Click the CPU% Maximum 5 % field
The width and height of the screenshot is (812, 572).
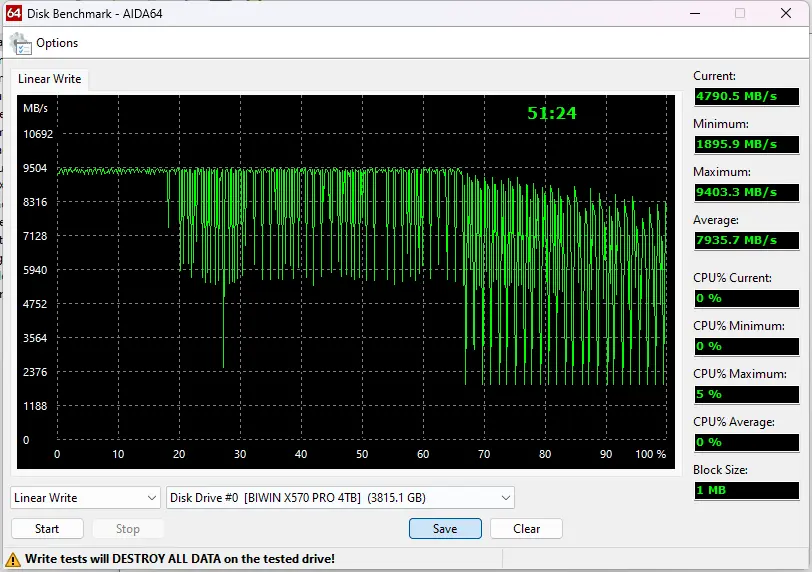[746, 394]
